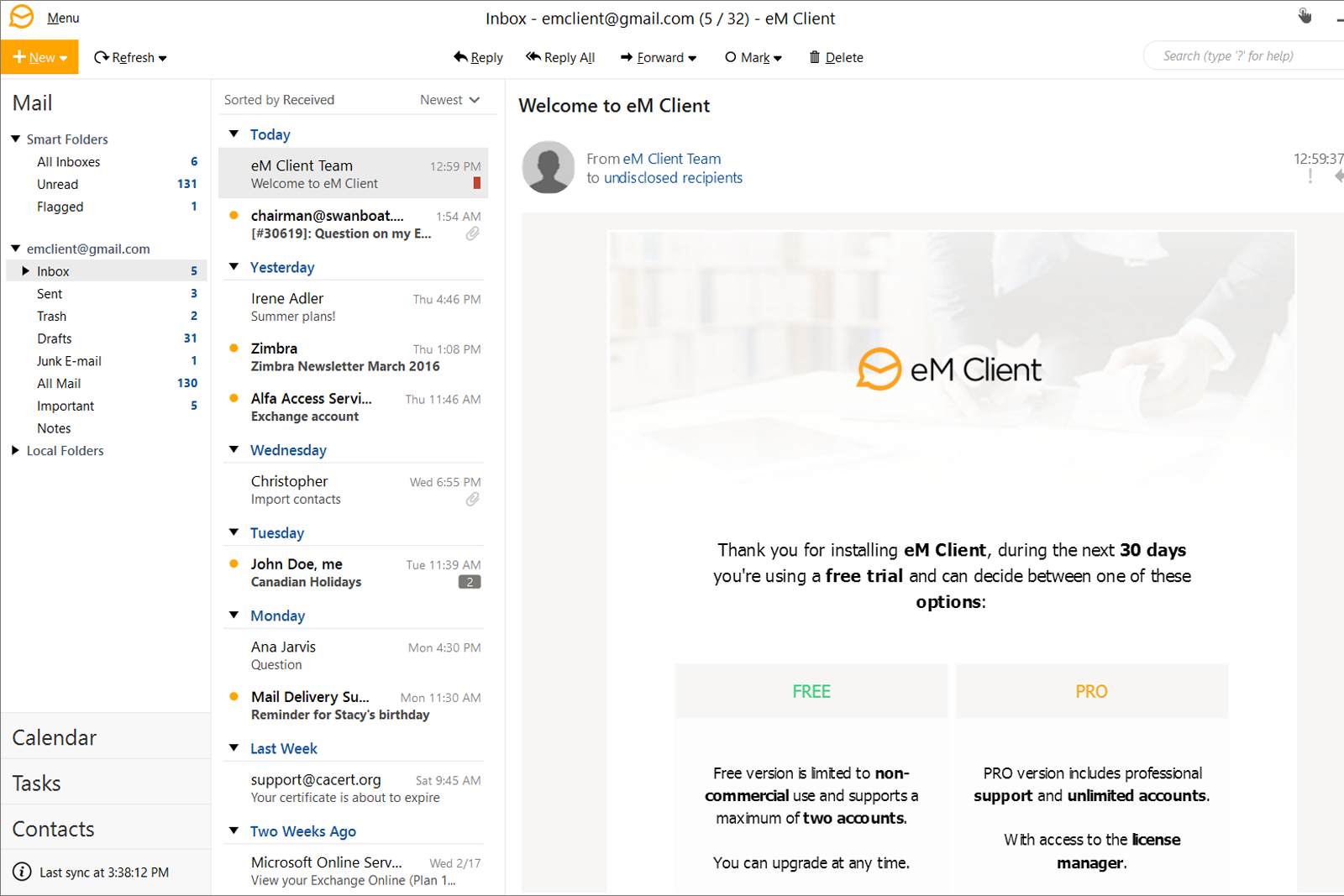
Task: Click sender avatar picture
Action: tap(549, 167)
